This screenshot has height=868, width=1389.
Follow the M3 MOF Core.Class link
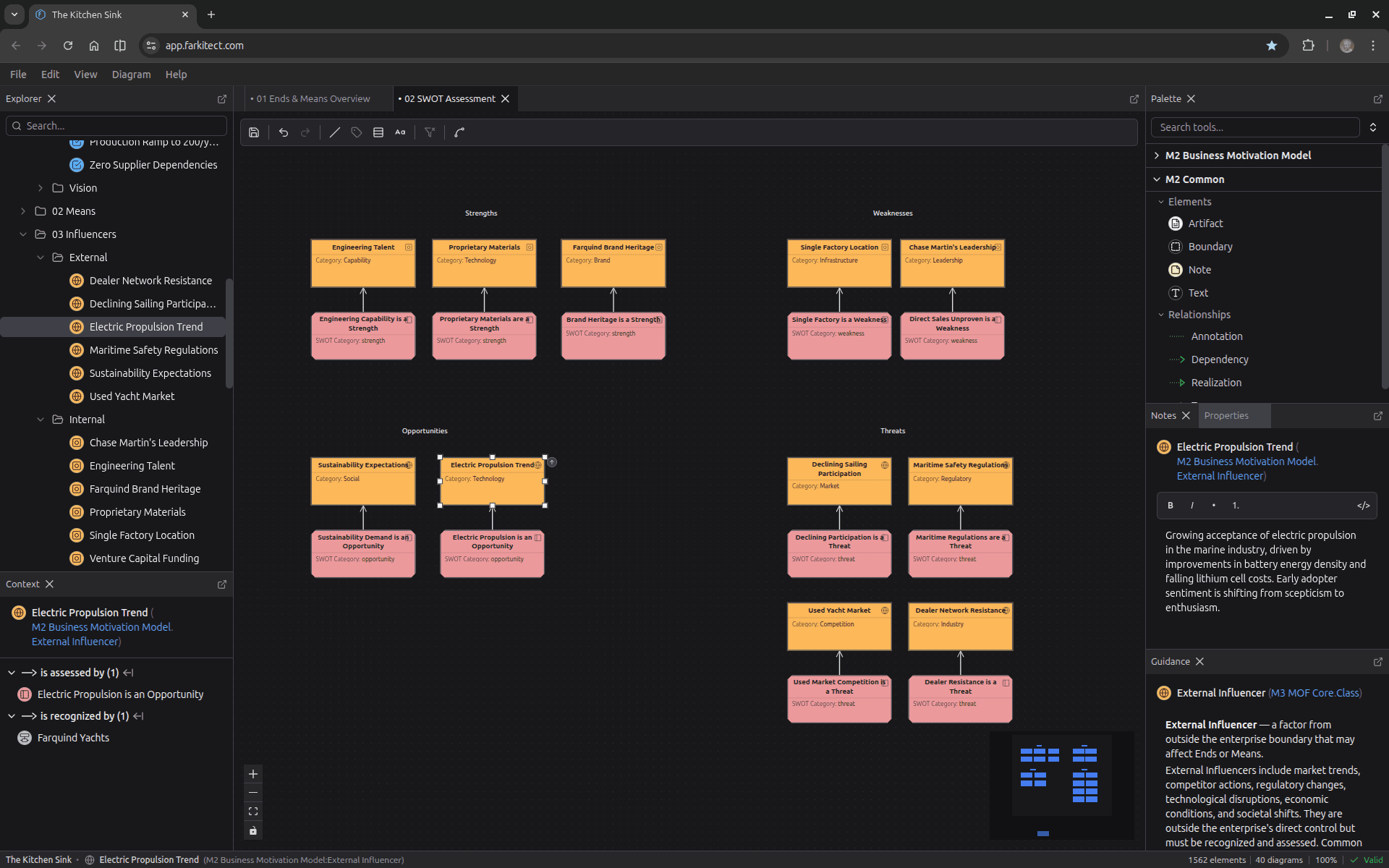pyautogui.click(x=1314, y=693)
